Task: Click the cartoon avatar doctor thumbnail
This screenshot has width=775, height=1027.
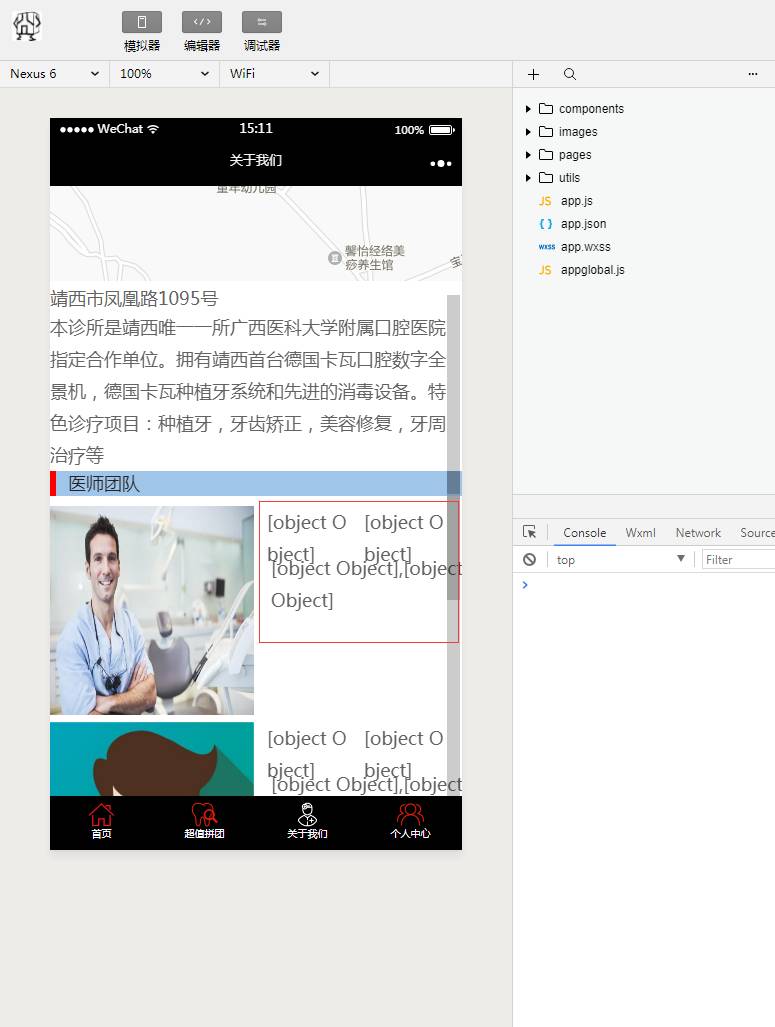Action: 151,758
